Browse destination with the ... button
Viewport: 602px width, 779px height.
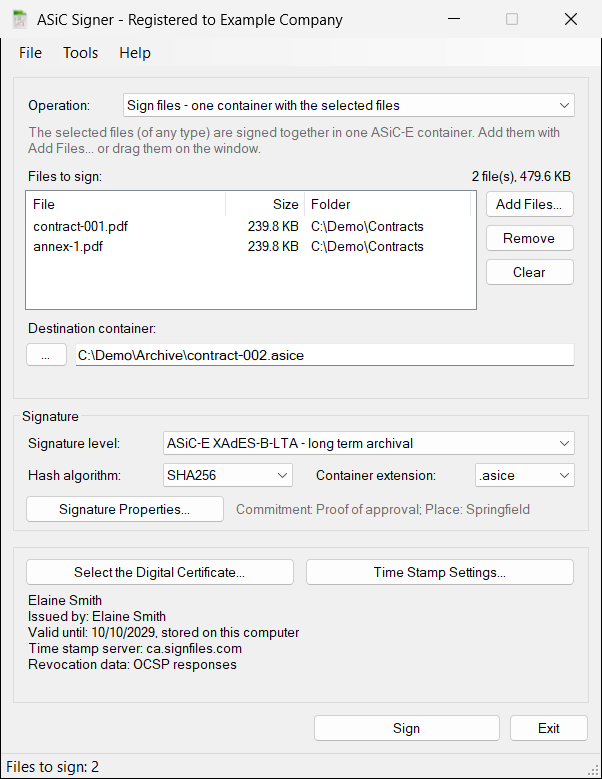click(46, 355)
